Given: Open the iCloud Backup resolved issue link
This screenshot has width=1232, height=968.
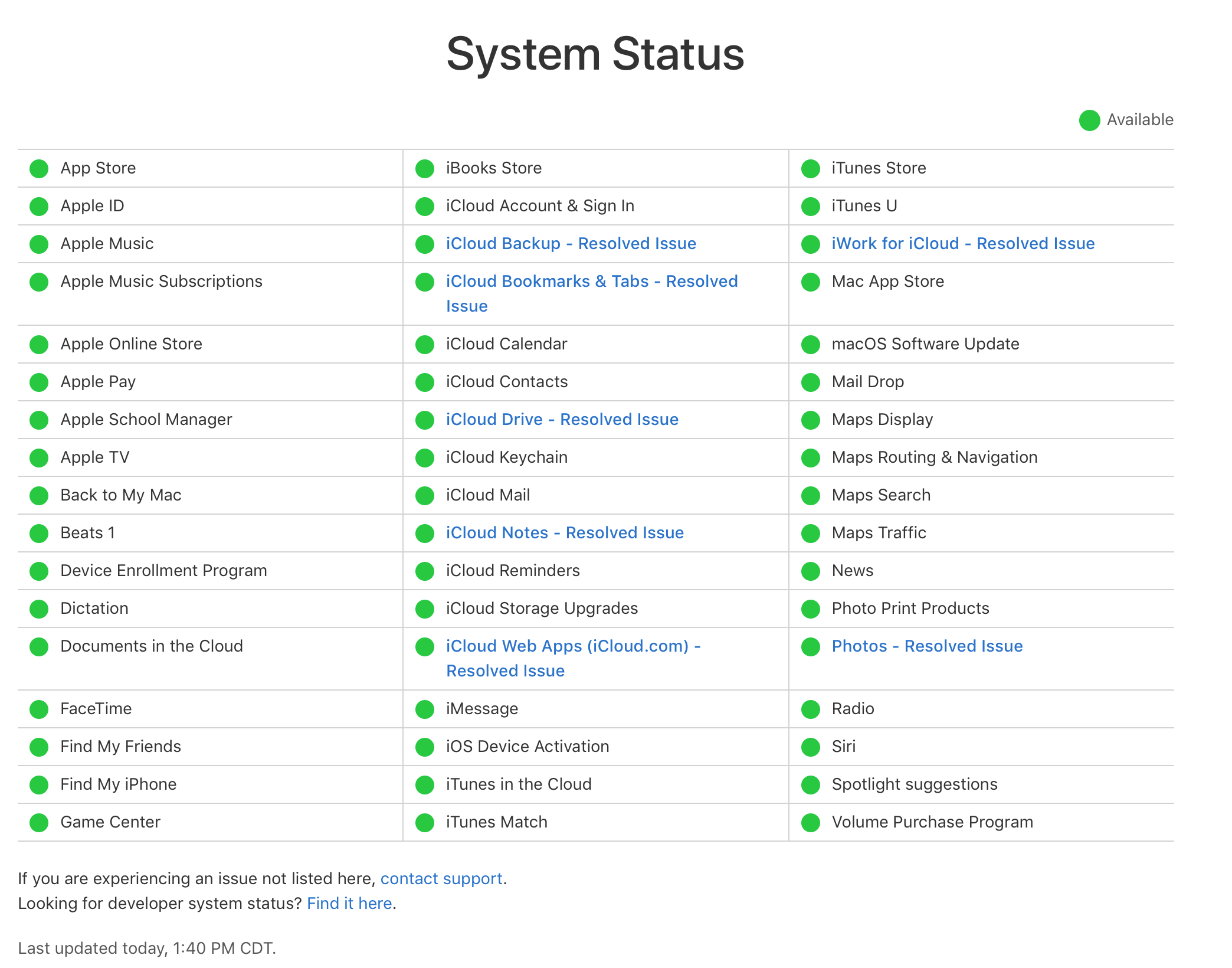Looking at the screenshot, I should (x=571, y=244).
